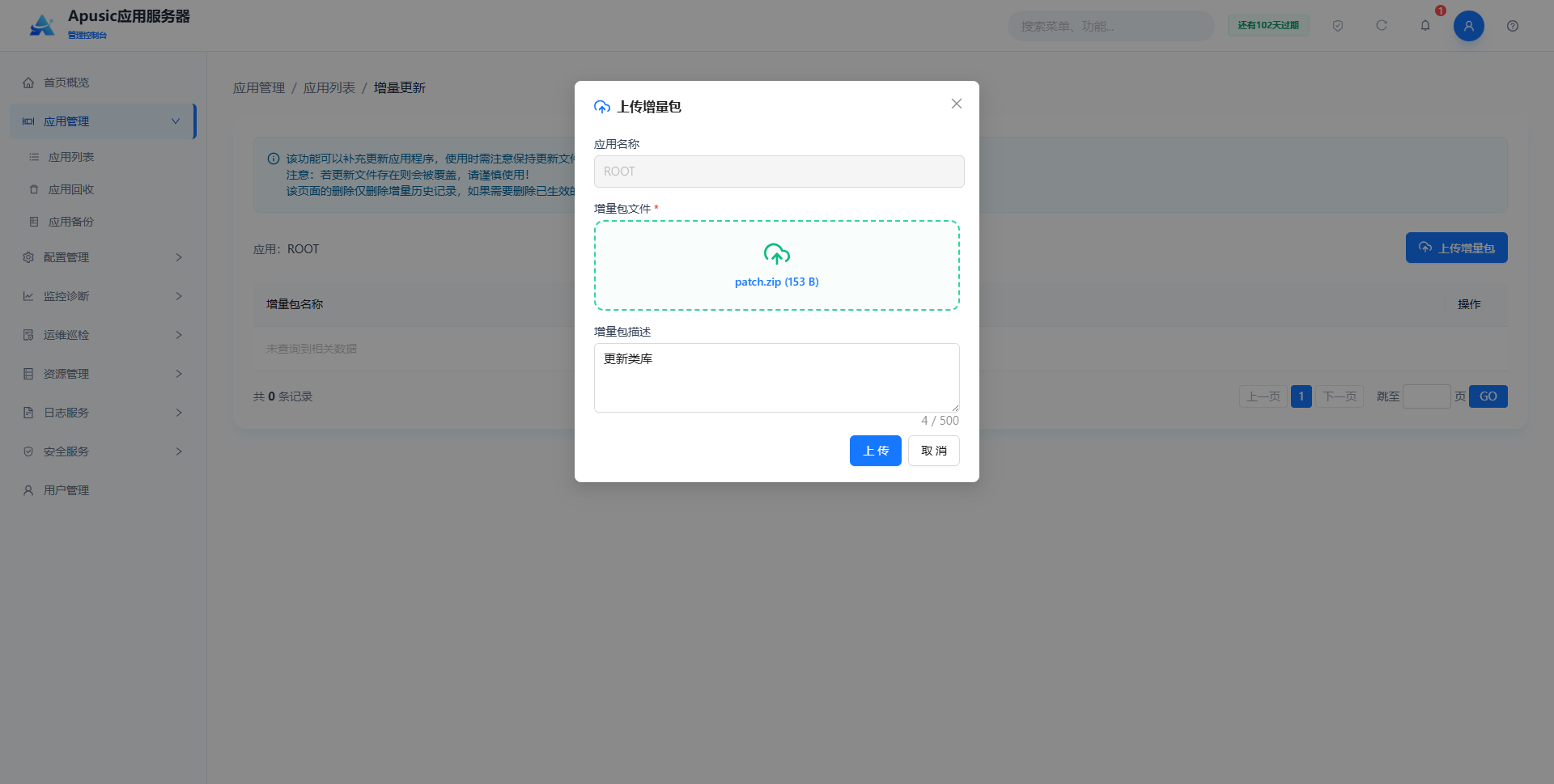1554x784 pixels.
Task: Expand the 安全服务 menu chevron
Action: click(179, 451)
